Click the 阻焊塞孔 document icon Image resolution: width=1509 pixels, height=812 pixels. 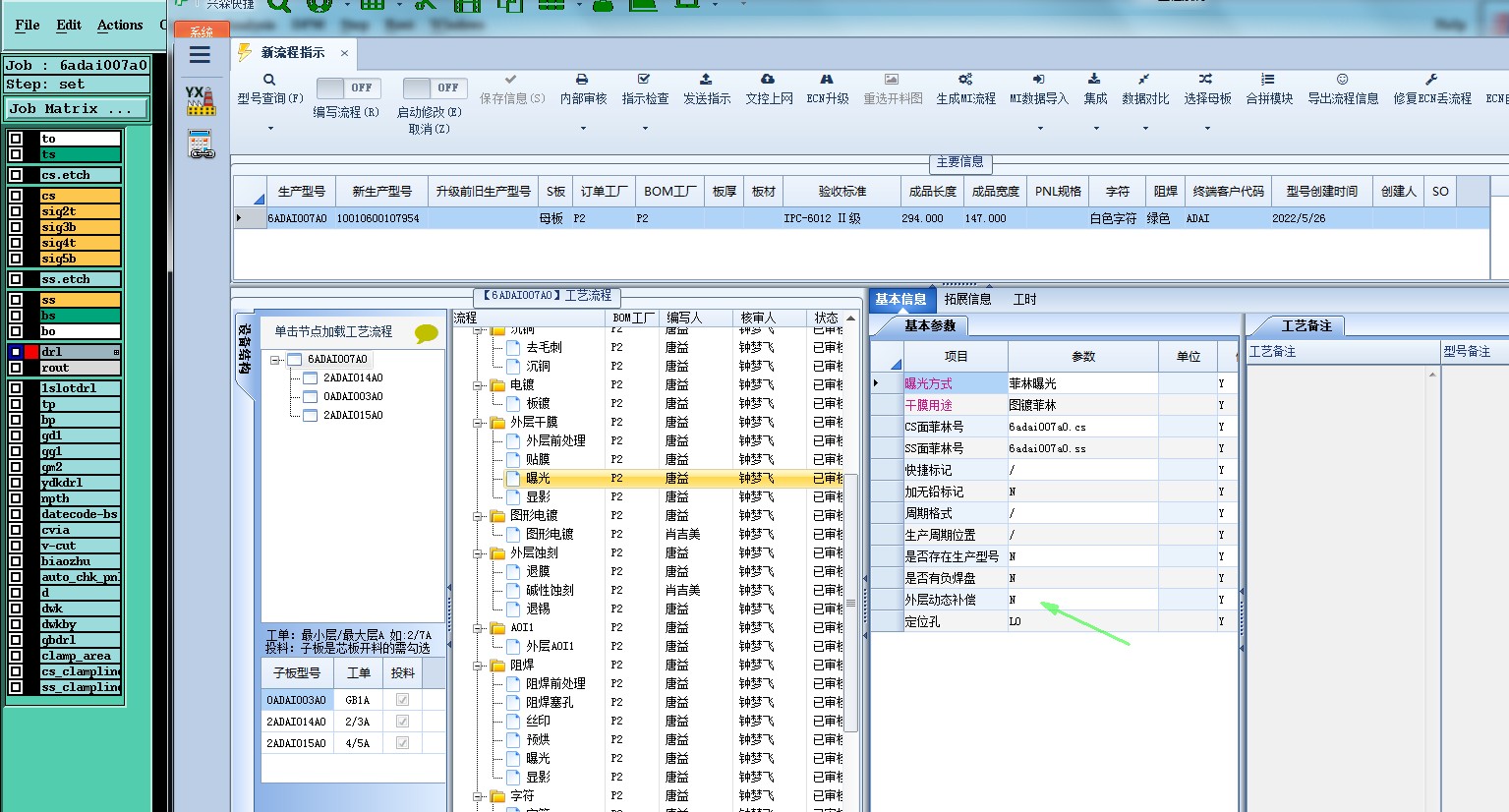(x=513, y=702)
